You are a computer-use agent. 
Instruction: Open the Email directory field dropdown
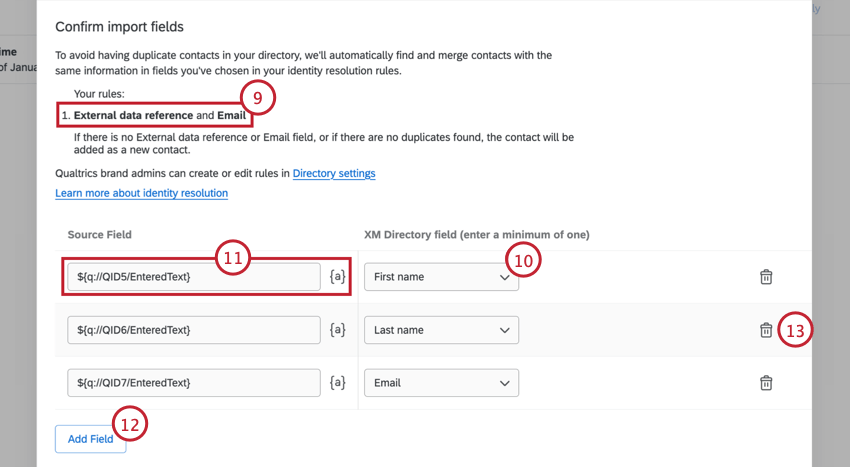point(441,383)
